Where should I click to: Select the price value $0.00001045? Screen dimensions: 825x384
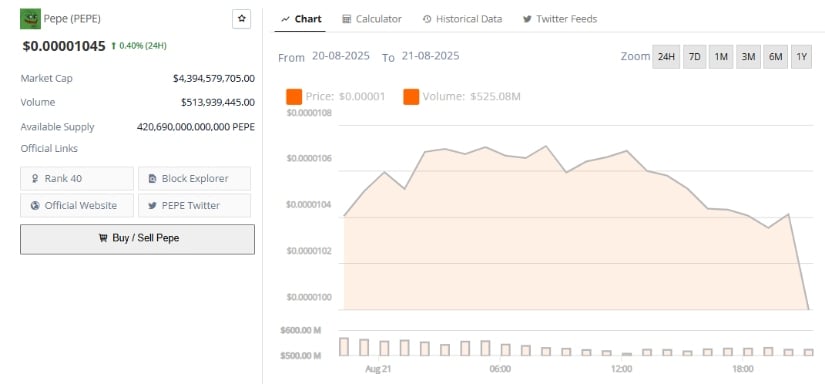[x=64, y=46]
